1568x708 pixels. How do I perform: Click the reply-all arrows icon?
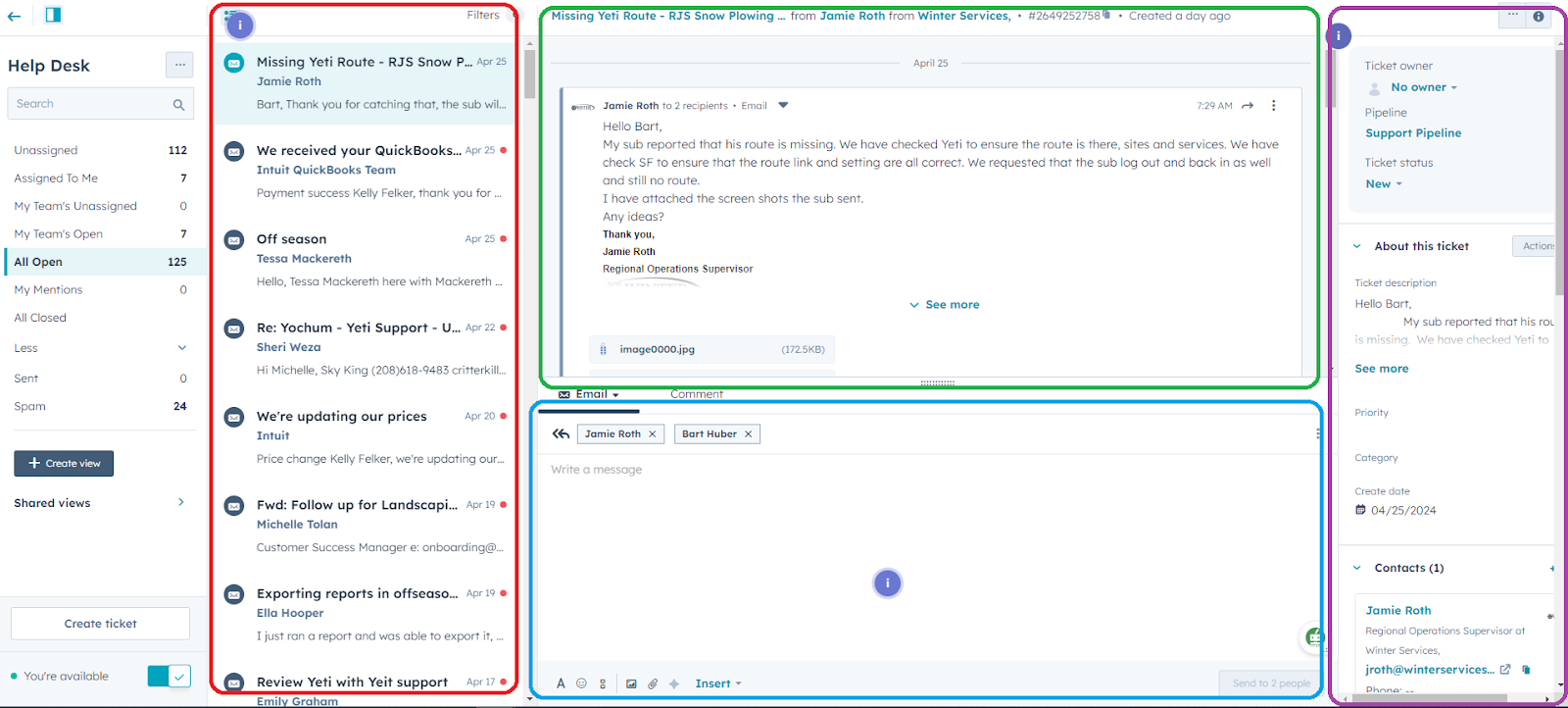(561, 433)
